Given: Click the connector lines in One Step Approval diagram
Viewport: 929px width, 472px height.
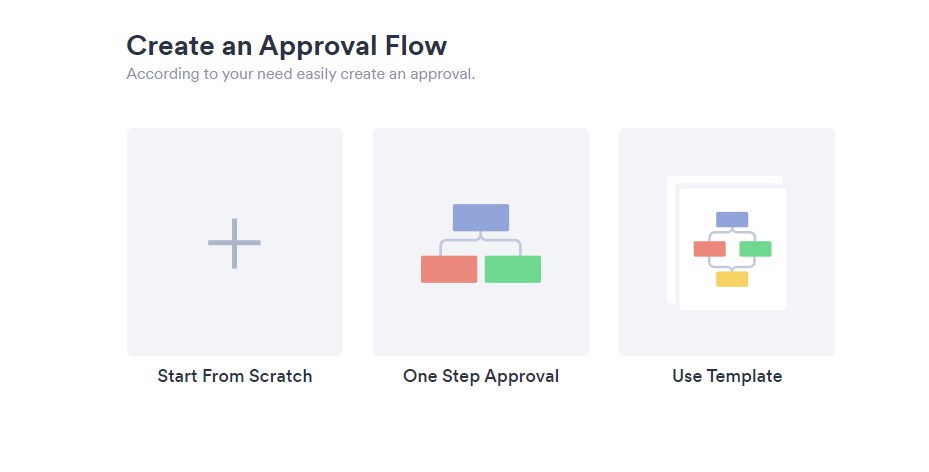Looking at the screenshot, I should (x=481, y=243).
